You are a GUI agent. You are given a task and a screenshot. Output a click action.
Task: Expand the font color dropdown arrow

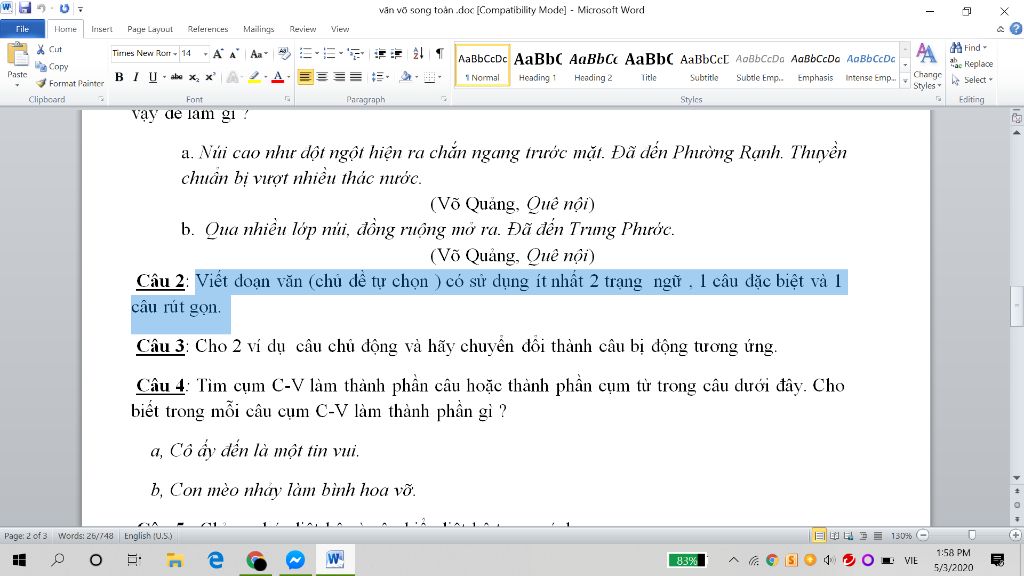(289, 77)
